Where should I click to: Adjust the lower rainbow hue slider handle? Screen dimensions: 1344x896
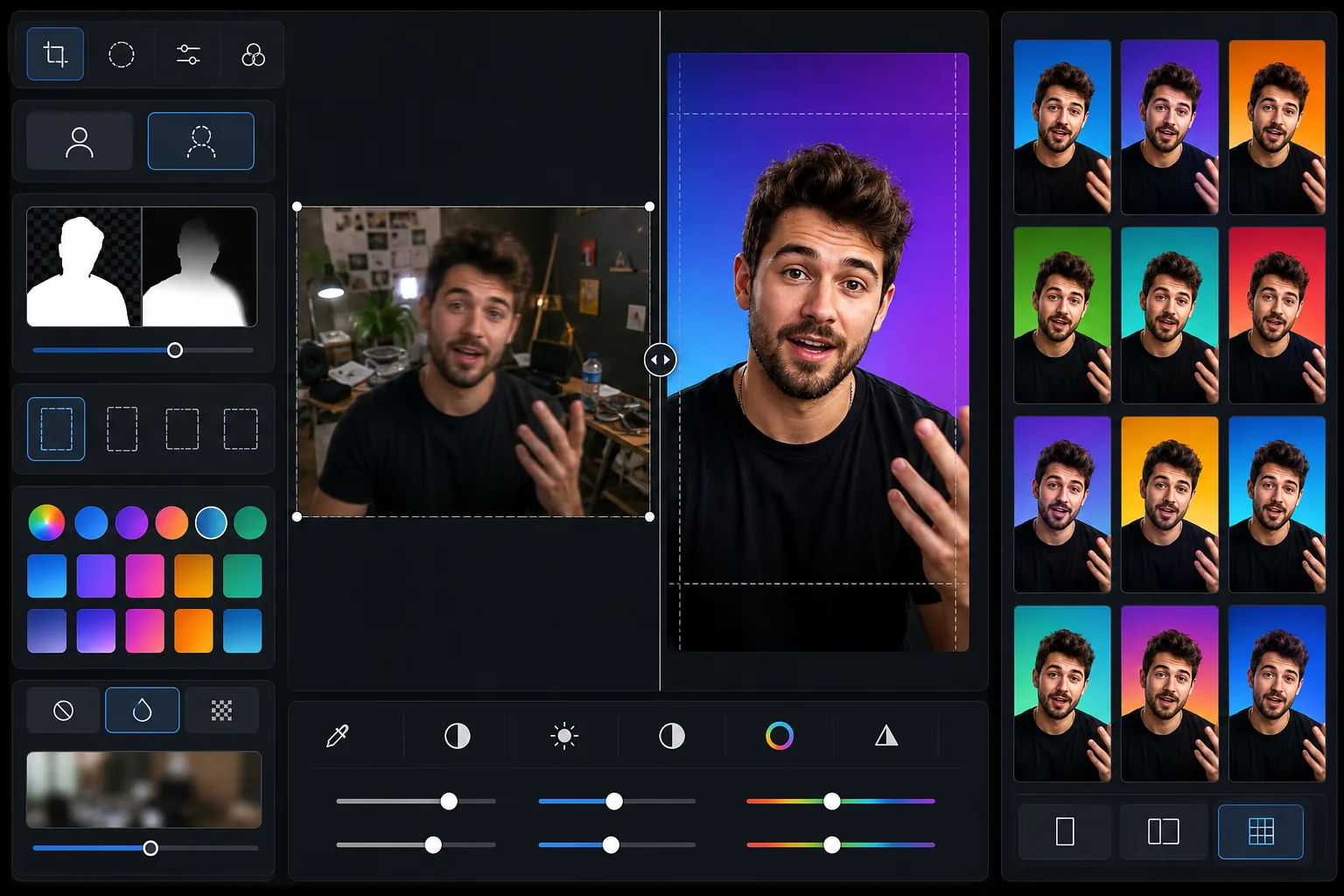[x=832, y=844]
